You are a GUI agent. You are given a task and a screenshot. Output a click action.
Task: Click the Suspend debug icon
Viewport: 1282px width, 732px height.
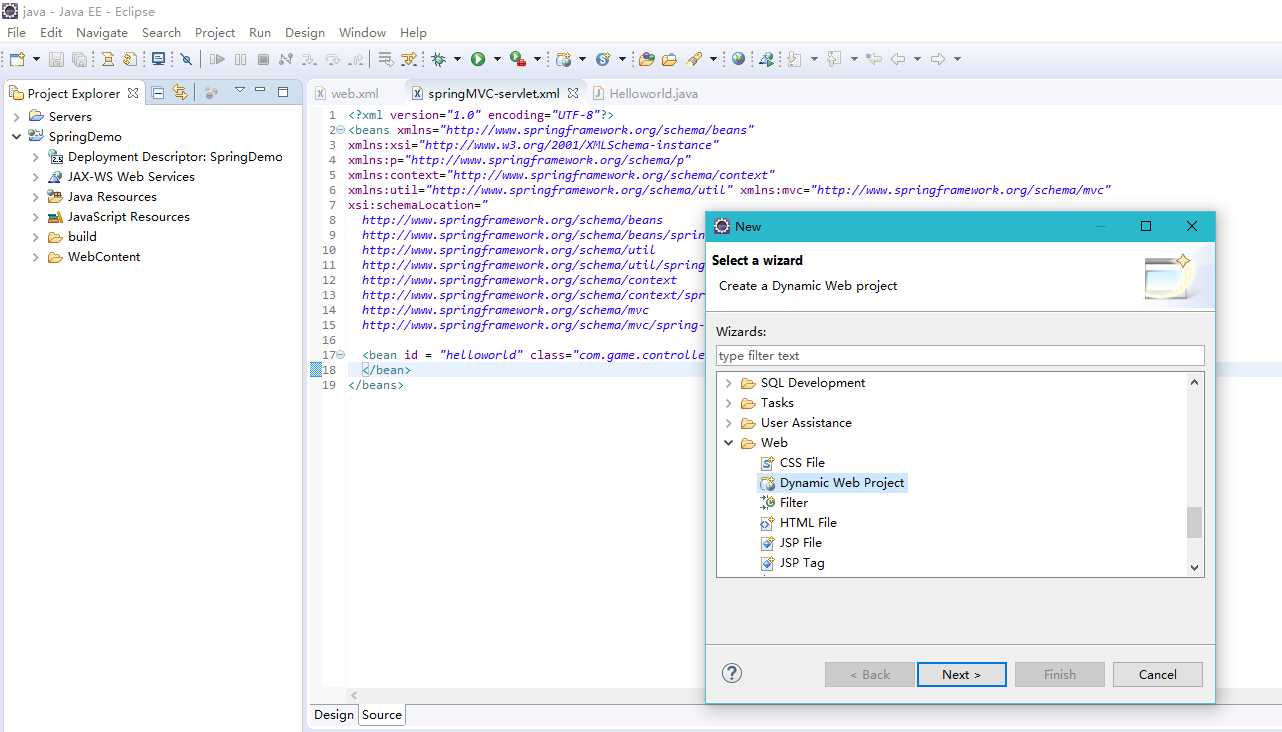240,59
